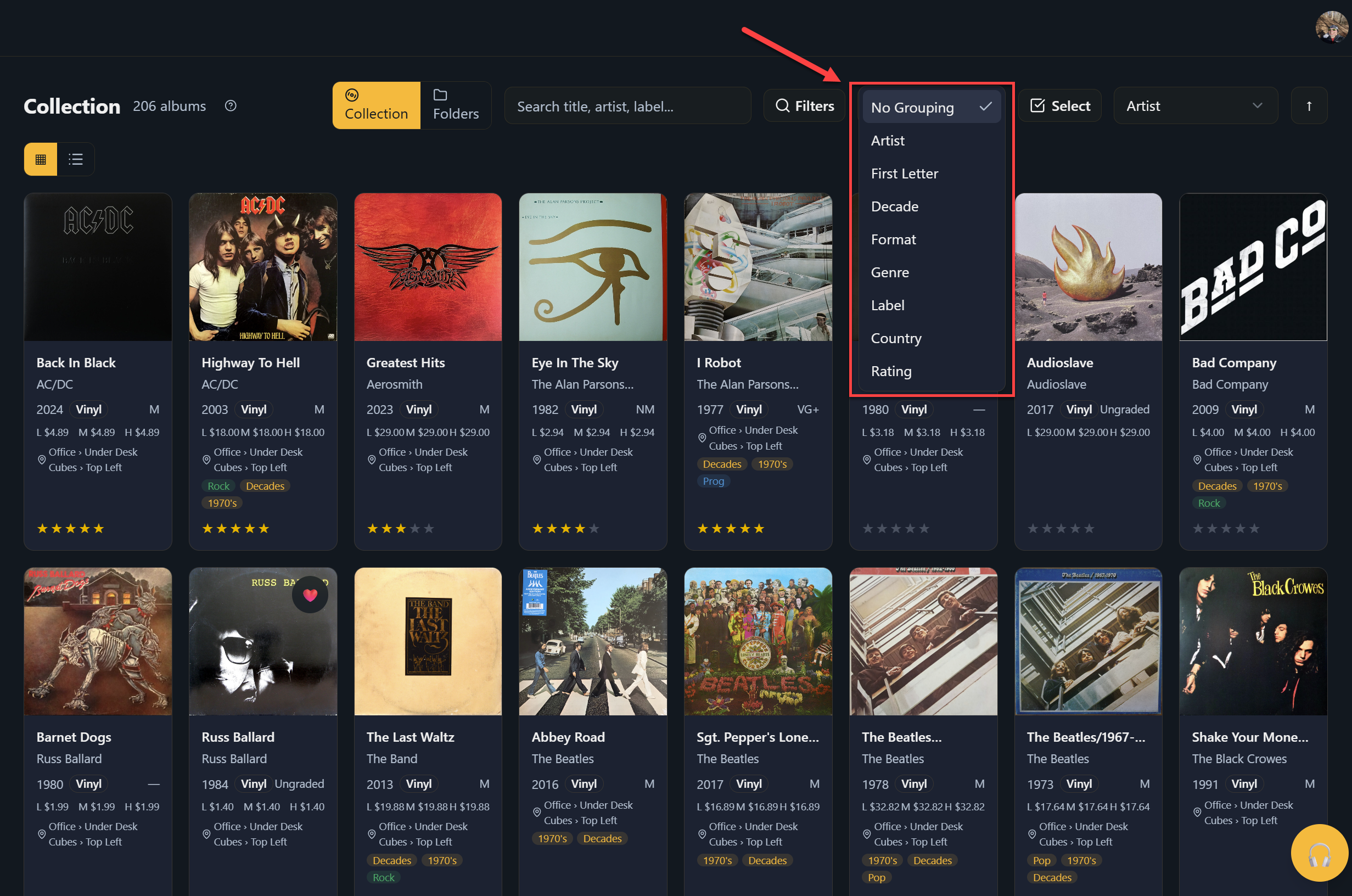Viewport: 1352px width, 896px height.
Task: Click the Rock tag on The Last Waltz
Action: 383,877
